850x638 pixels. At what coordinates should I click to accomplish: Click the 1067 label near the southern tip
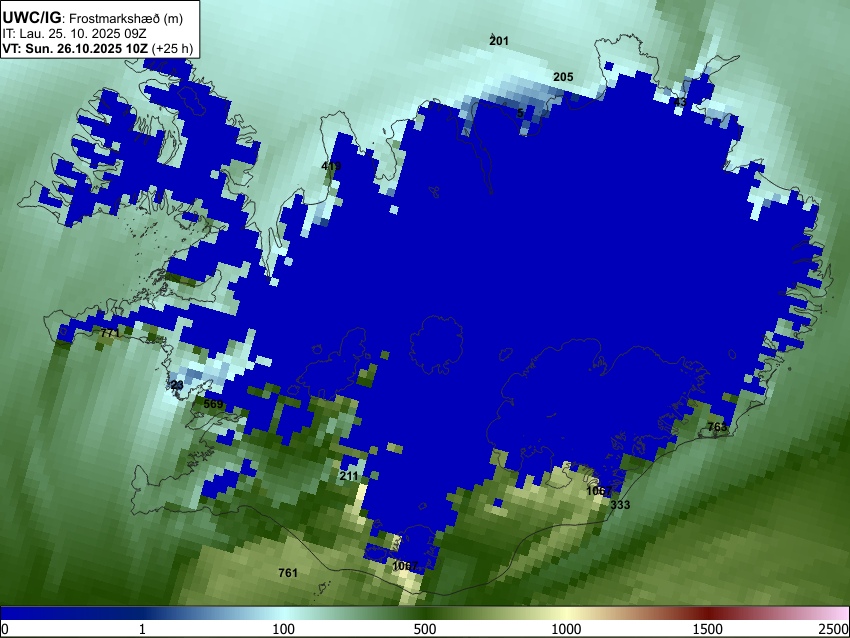(x=405, y=566)
